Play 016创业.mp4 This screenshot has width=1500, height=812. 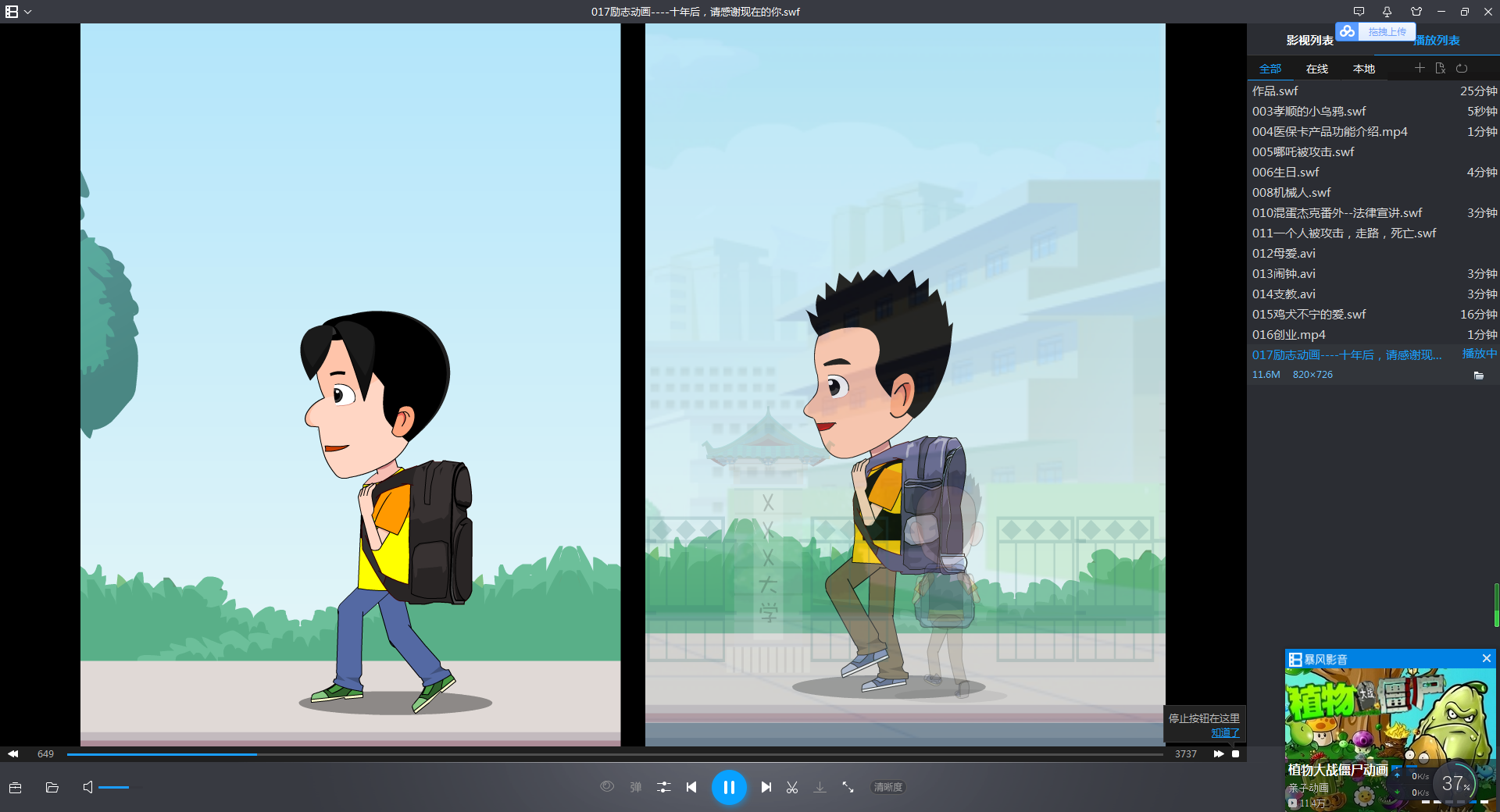pyautogui.click(x=1373, y=335)
